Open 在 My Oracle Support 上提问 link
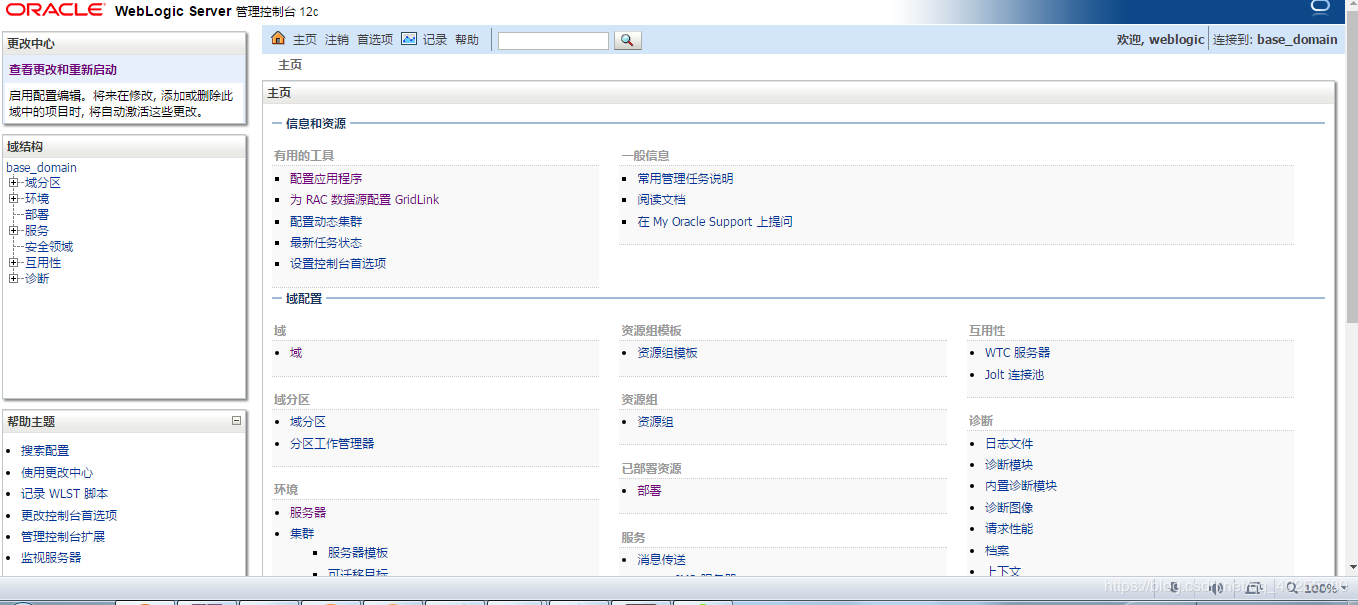1358x605 pixels. tap(715, 222)
